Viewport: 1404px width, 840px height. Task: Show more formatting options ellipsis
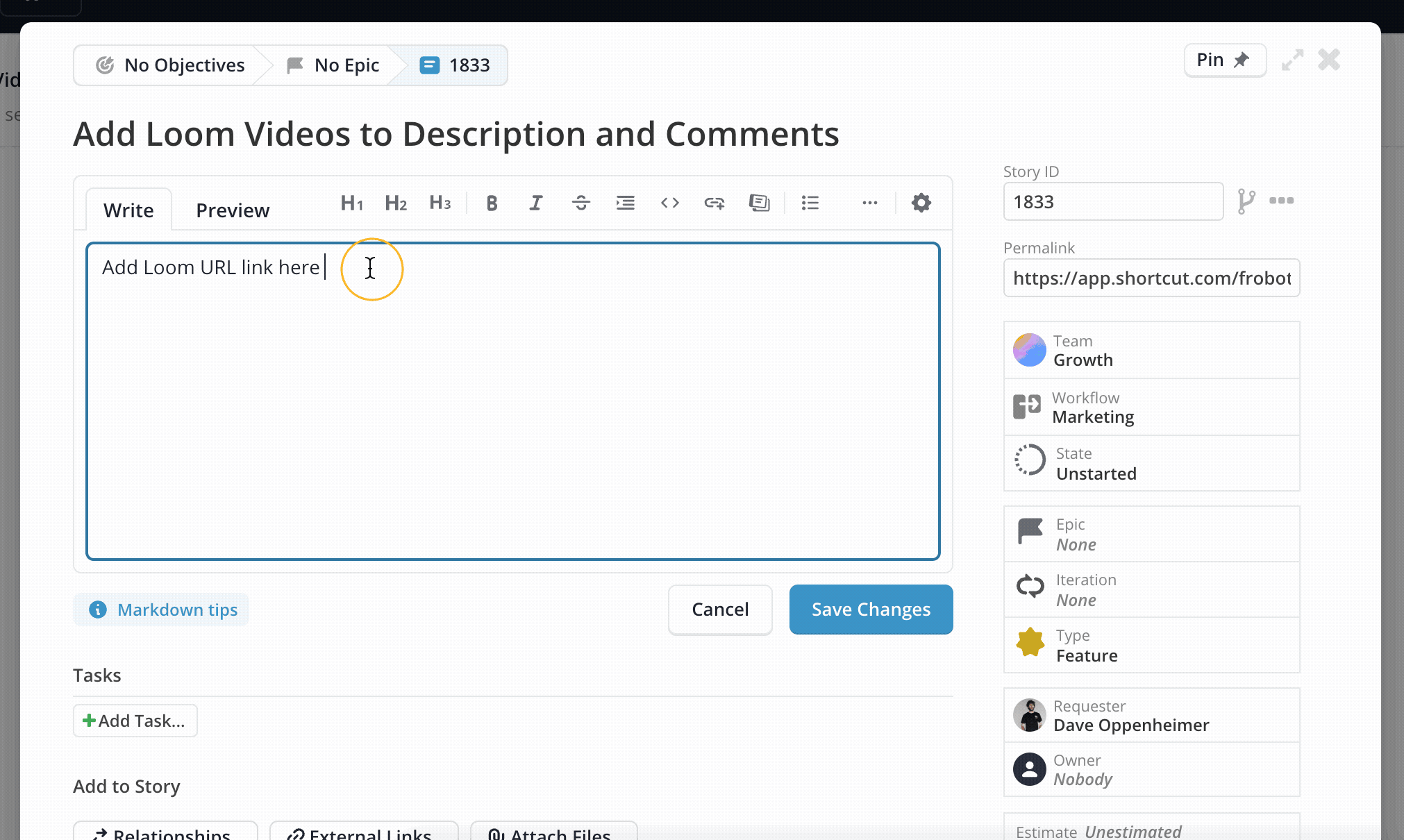tap(870, 203)
